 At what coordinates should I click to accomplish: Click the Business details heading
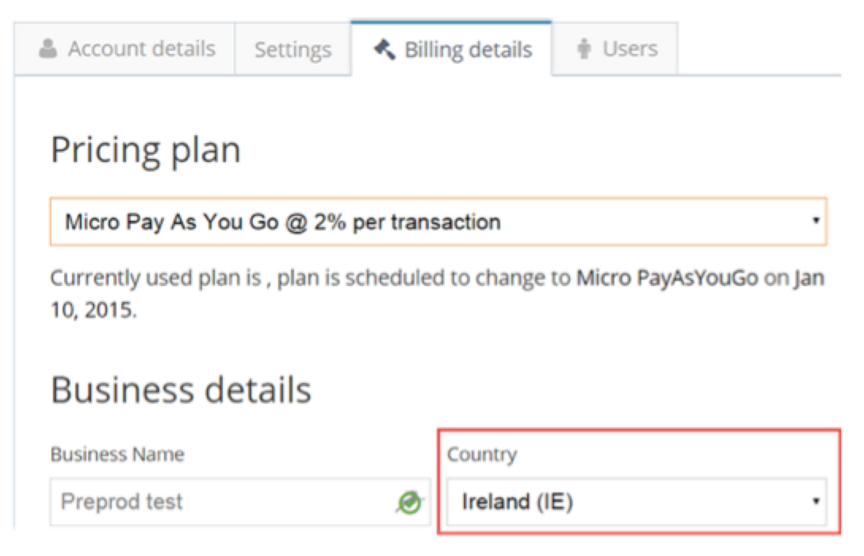point(181,390)
